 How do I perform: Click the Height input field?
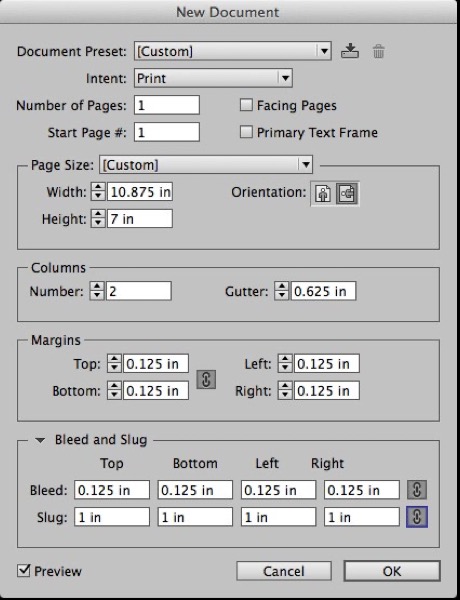(140, 218)
